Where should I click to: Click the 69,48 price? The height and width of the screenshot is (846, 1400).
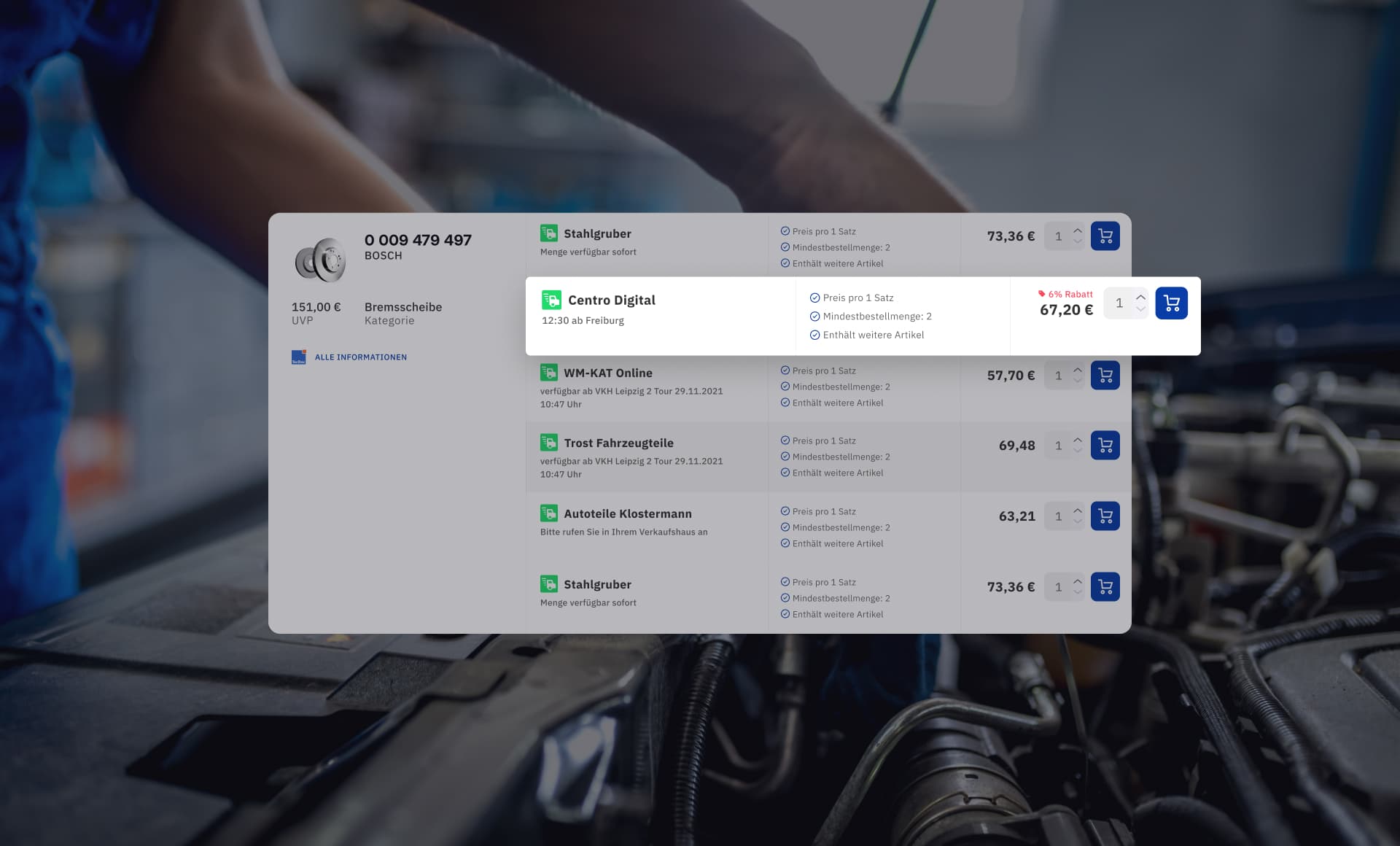click(x=1016, y=446)
